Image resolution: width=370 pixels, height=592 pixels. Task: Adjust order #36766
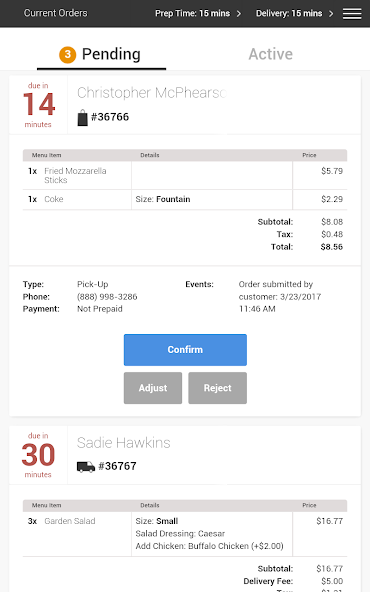[x=153, y=388]
